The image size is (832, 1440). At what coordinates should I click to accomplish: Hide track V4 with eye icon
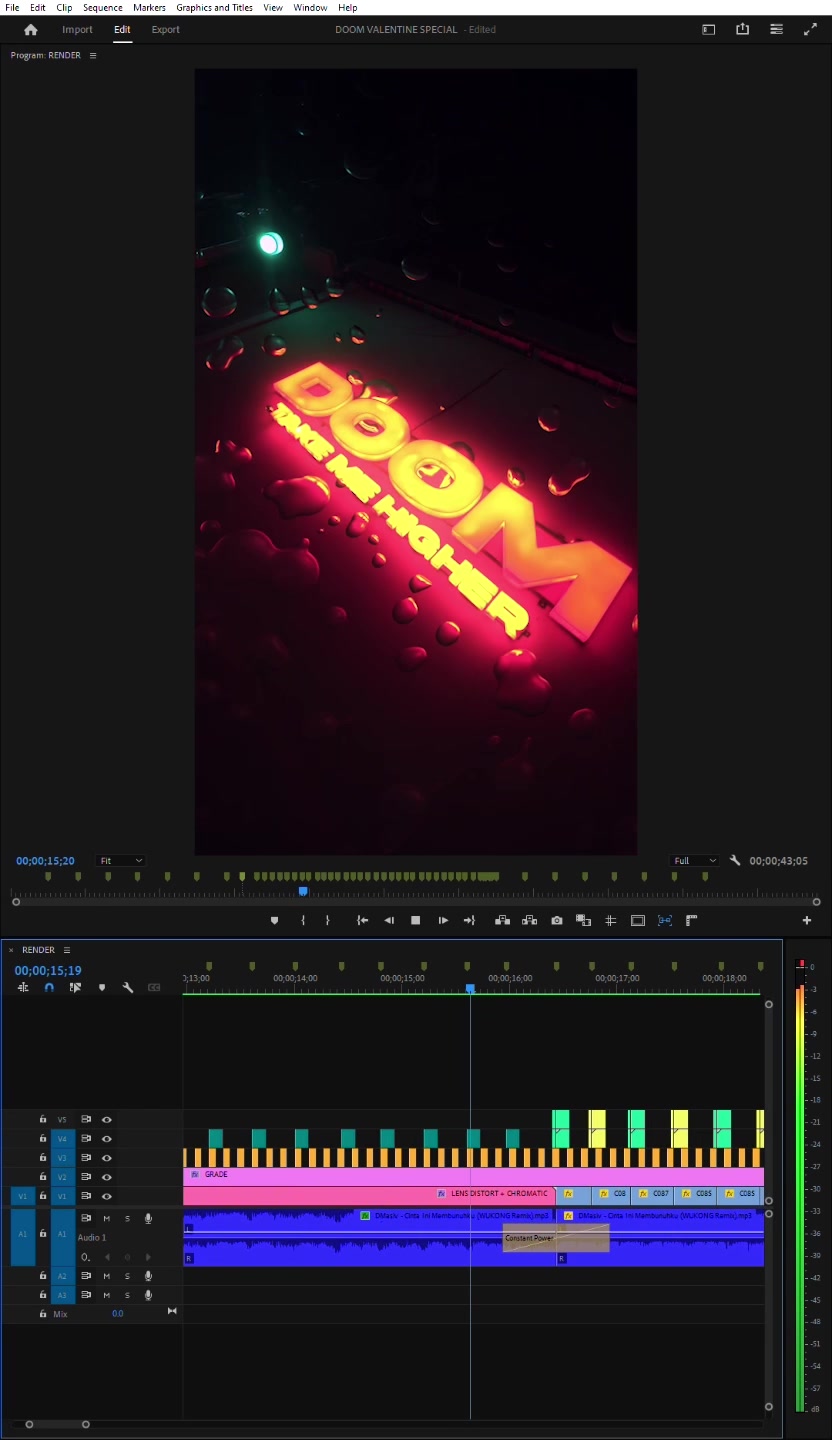107,1139
